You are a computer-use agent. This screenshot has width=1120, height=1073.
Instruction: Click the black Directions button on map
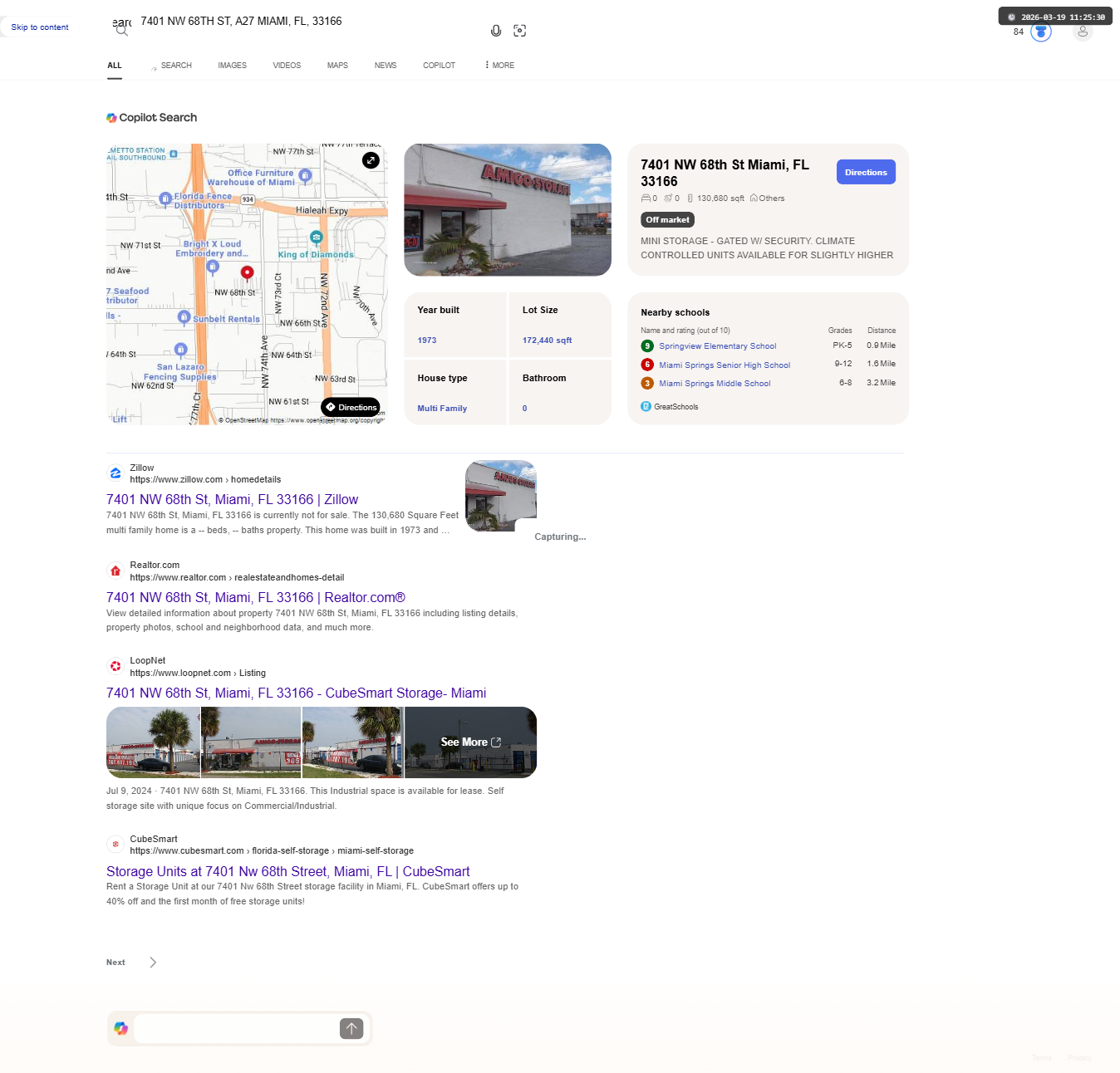(x=351, y=407)
